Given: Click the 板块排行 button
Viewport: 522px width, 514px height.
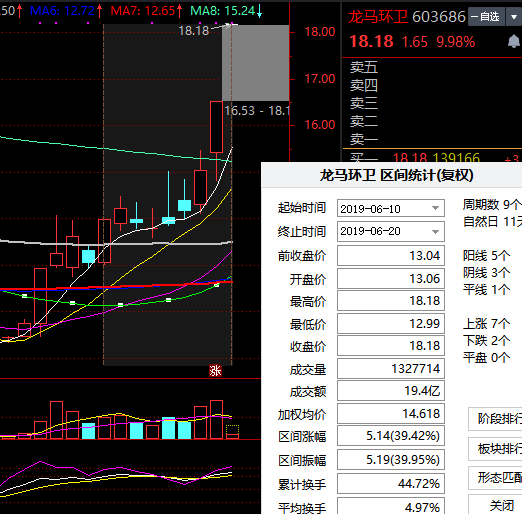Looking at the screenshot, I should tap(495, 449).
